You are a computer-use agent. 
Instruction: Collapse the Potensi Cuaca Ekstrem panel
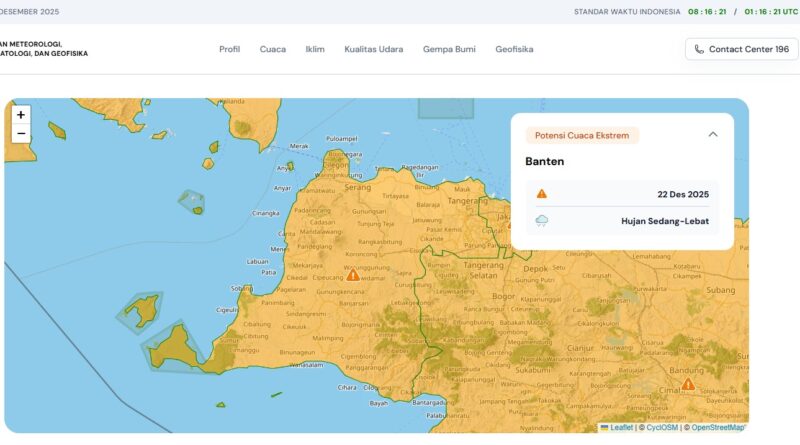point(713,134)
